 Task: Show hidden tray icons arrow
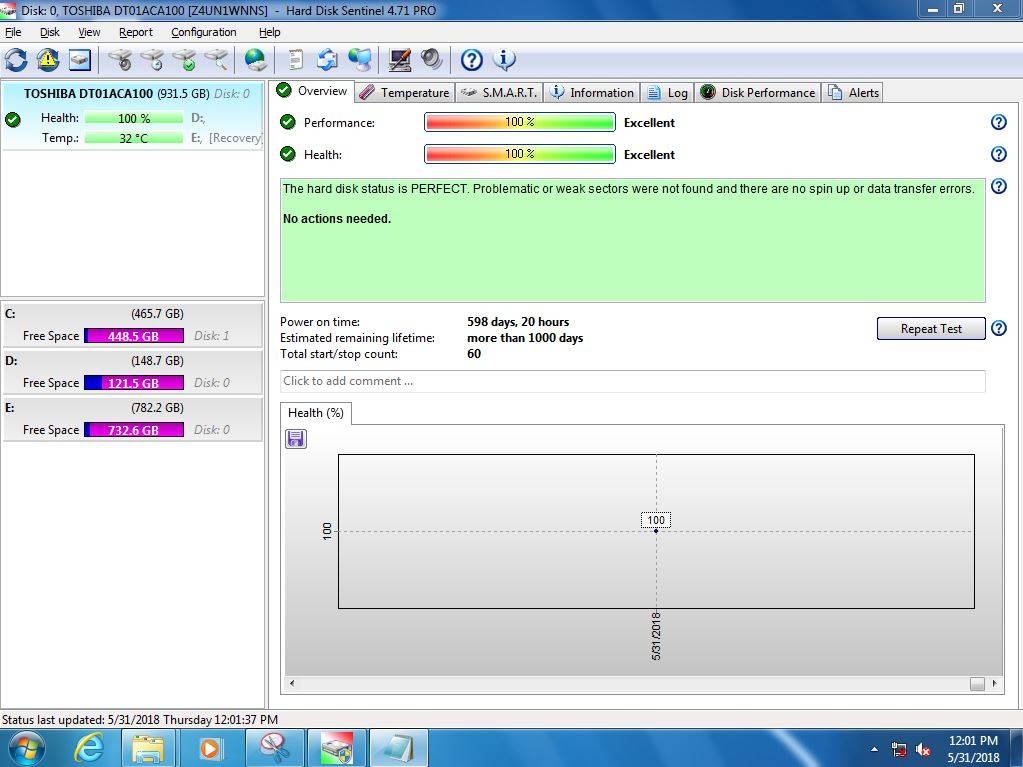874,749
